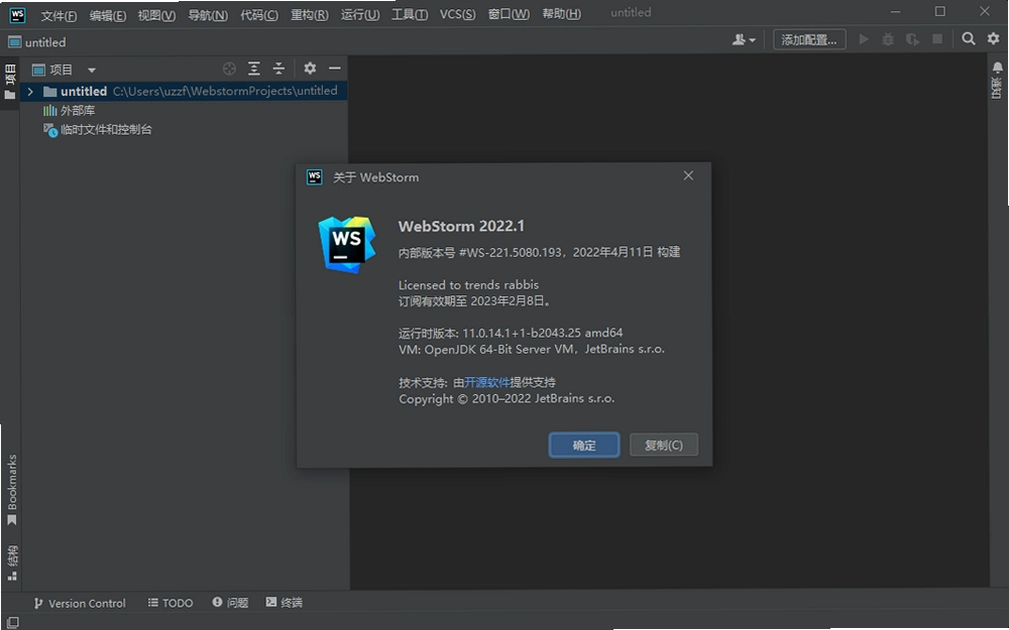Open IDE settings gear in top toolbar
This screenshot has height=630, width=1009.
[x=994, y=39]
